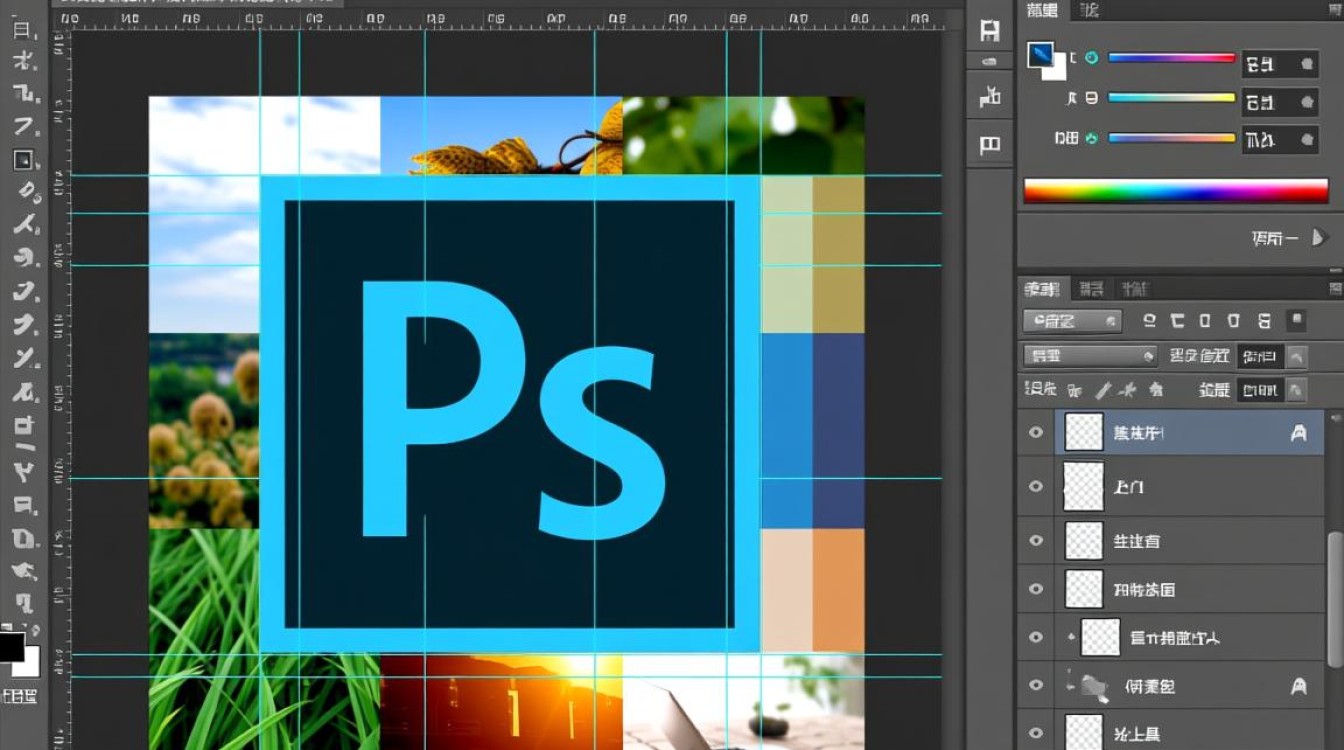1344x750 pixels.
Task: Click the black foreground color swatch in toolbar
Action: 11,647
